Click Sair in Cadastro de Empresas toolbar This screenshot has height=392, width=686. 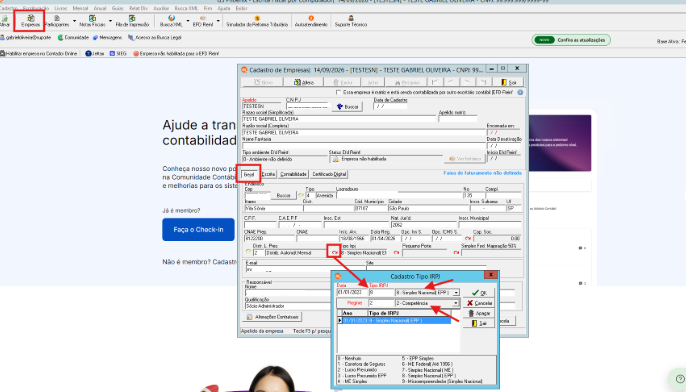[x=508, y=82]
